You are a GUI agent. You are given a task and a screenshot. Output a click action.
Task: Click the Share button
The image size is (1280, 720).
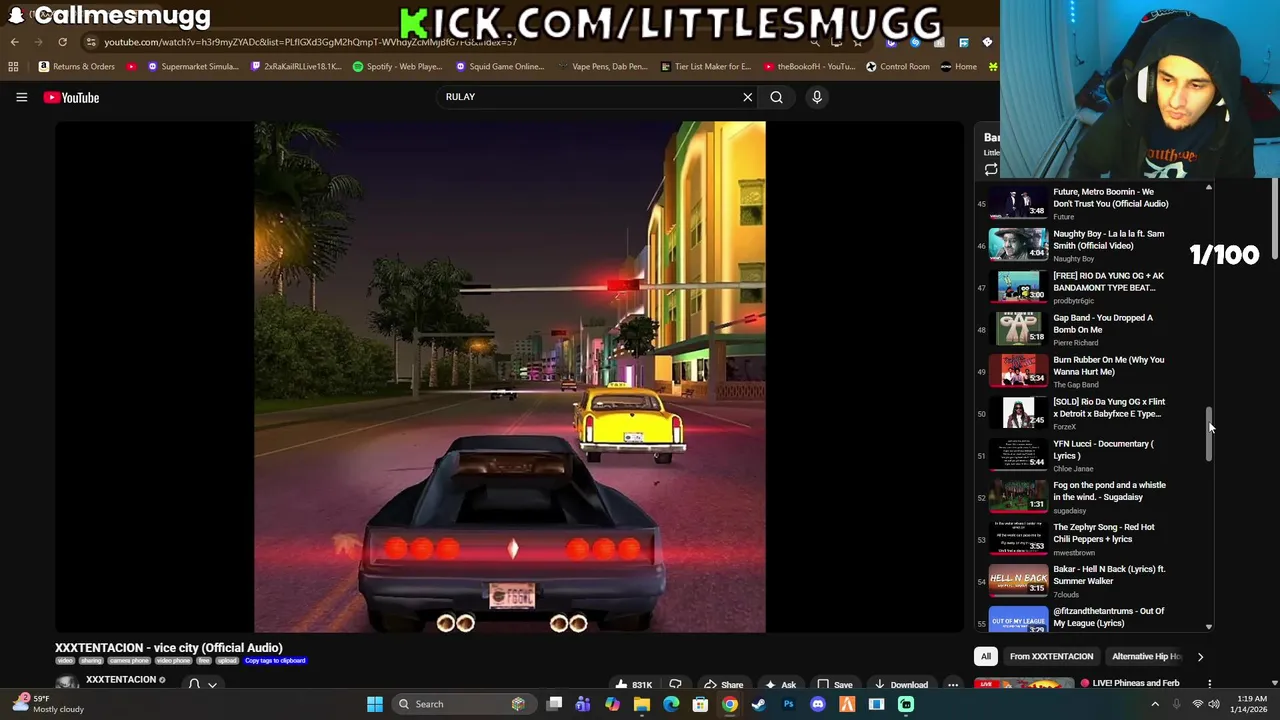pyautogui.click(x=723, y=685)
